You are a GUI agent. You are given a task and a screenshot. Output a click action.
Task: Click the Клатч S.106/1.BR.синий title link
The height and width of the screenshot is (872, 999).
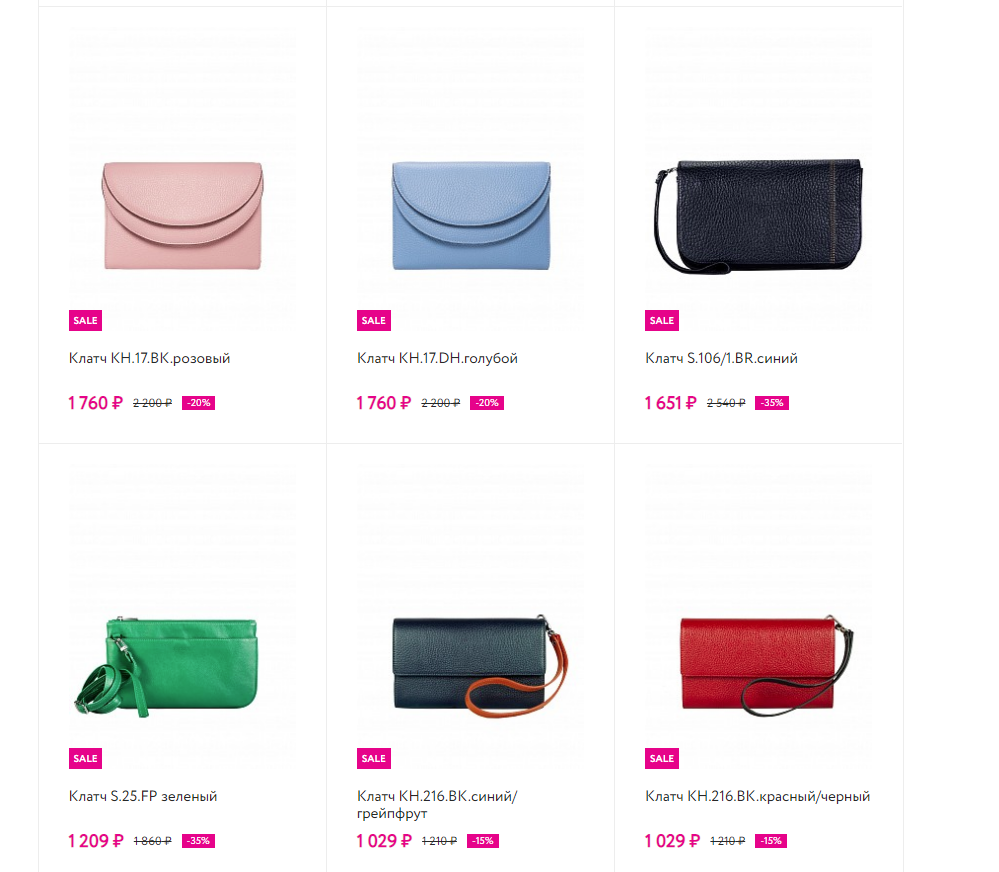point(721,358)
